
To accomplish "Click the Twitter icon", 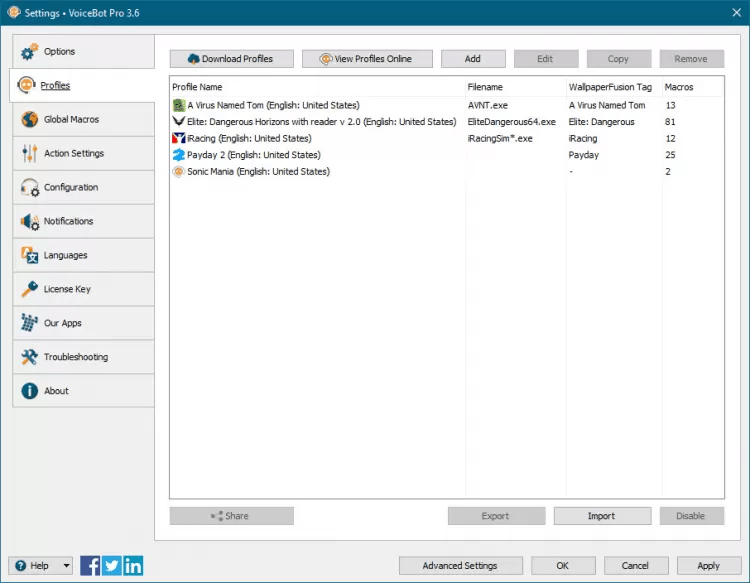I will click(111, 565).
